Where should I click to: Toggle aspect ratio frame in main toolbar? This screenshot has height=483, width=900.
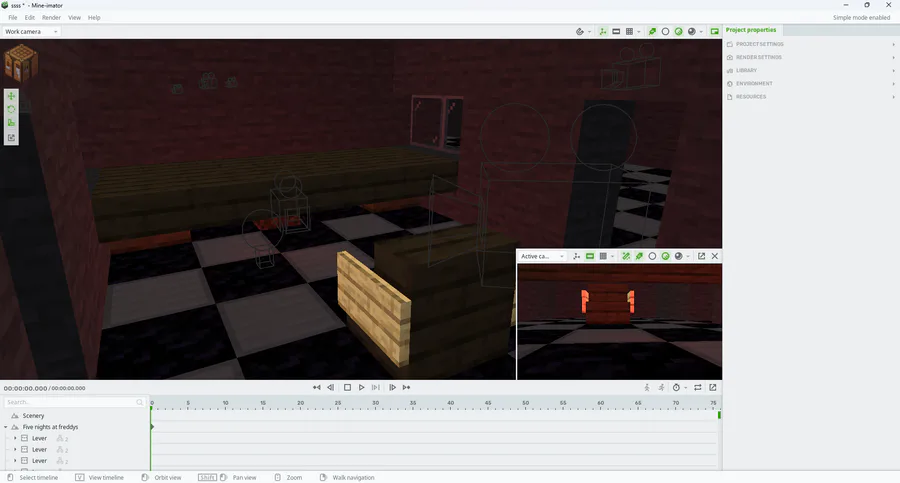pyautogui.click(x=616, y=32)
